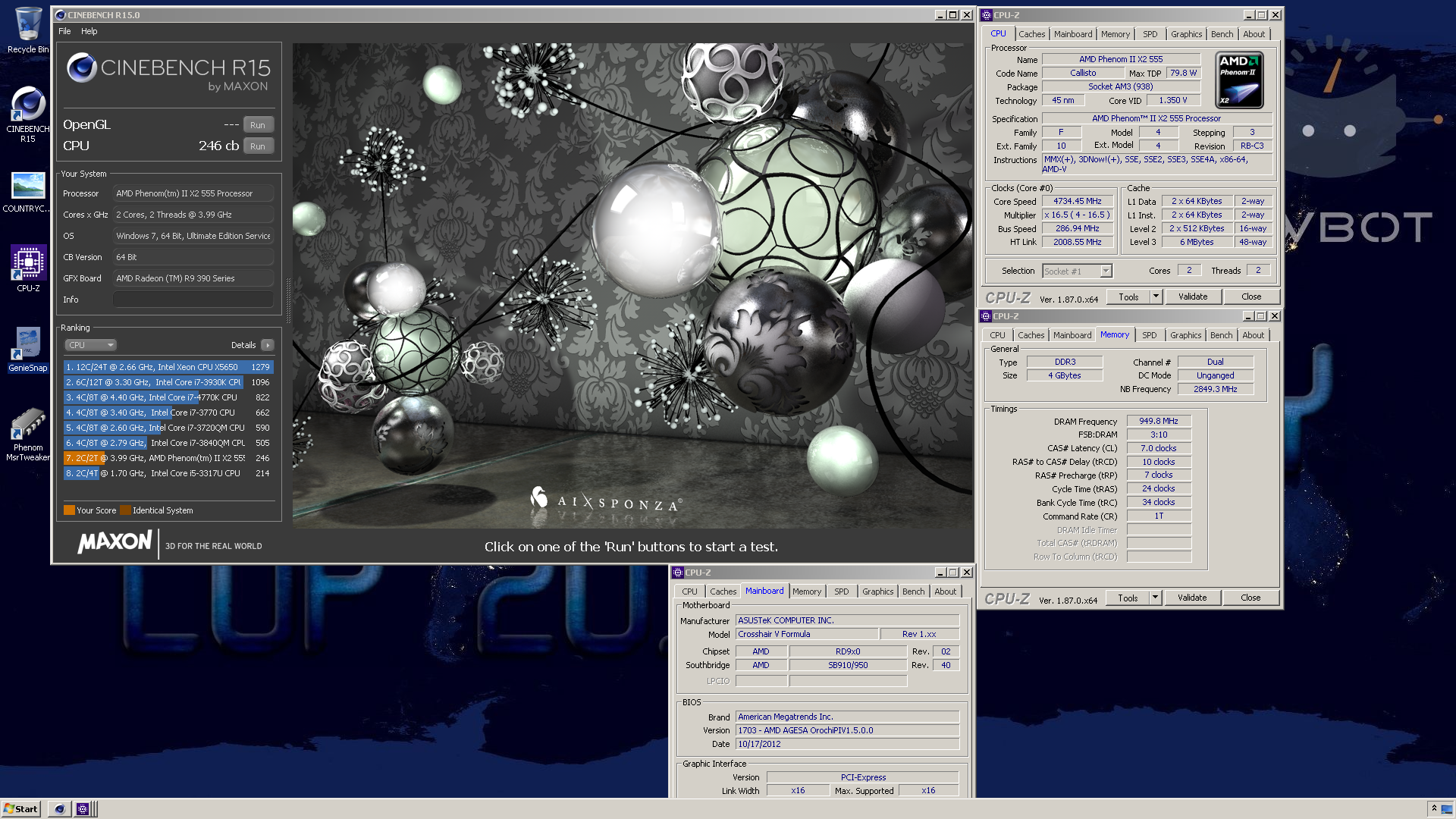Select ranking row AMD Phenom II X2 555
The image size is (1456, 819).
click(x=168, y=458)
